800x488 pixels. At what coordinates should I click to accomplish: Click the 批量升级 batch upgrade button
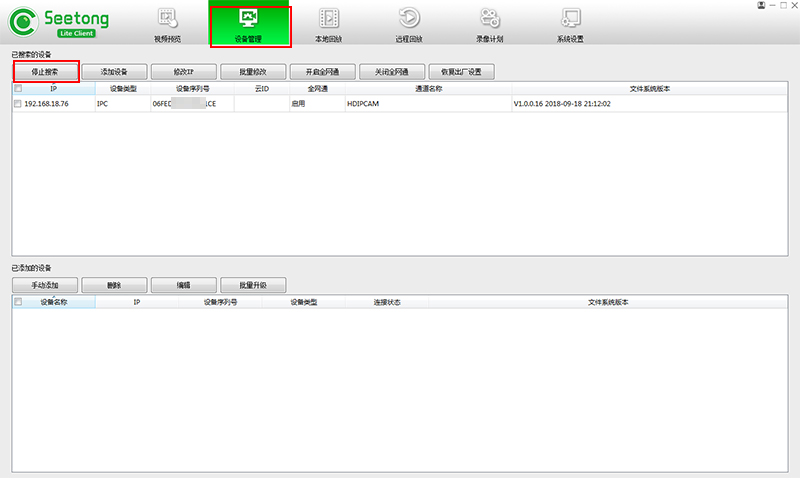[254, 285]
